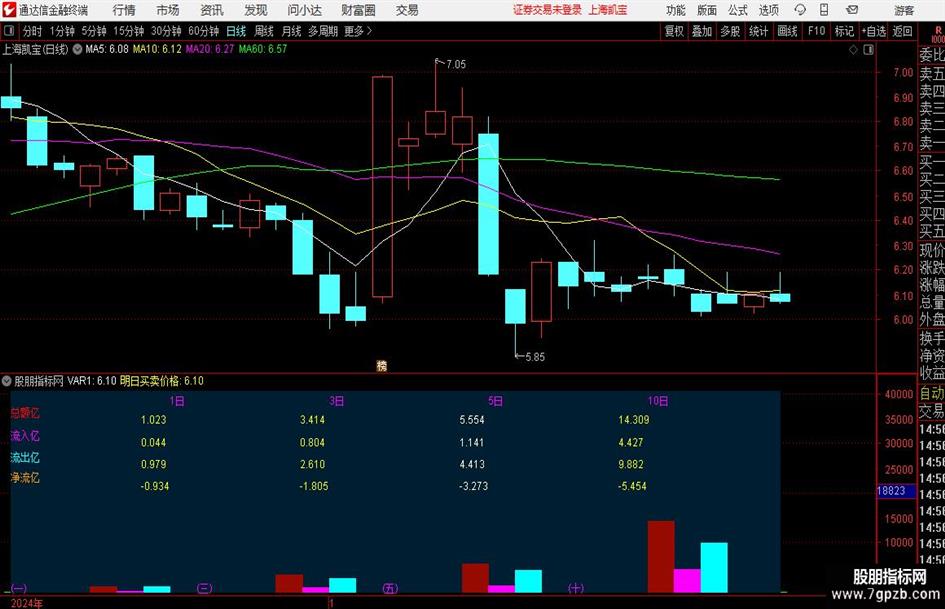Click the 3日 流入亿 value 0.804

(312, 442)
